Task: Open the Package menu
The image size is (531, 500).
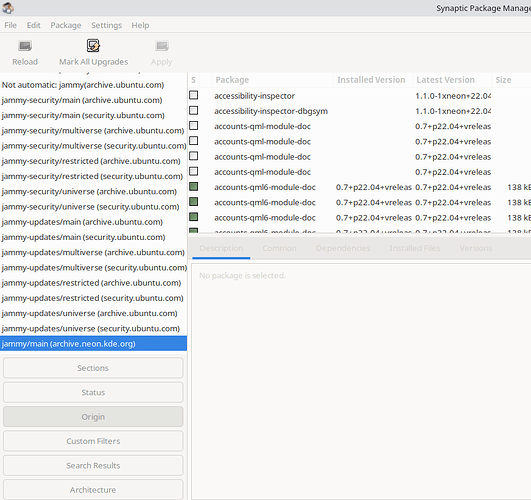Action: click(66, 25)
